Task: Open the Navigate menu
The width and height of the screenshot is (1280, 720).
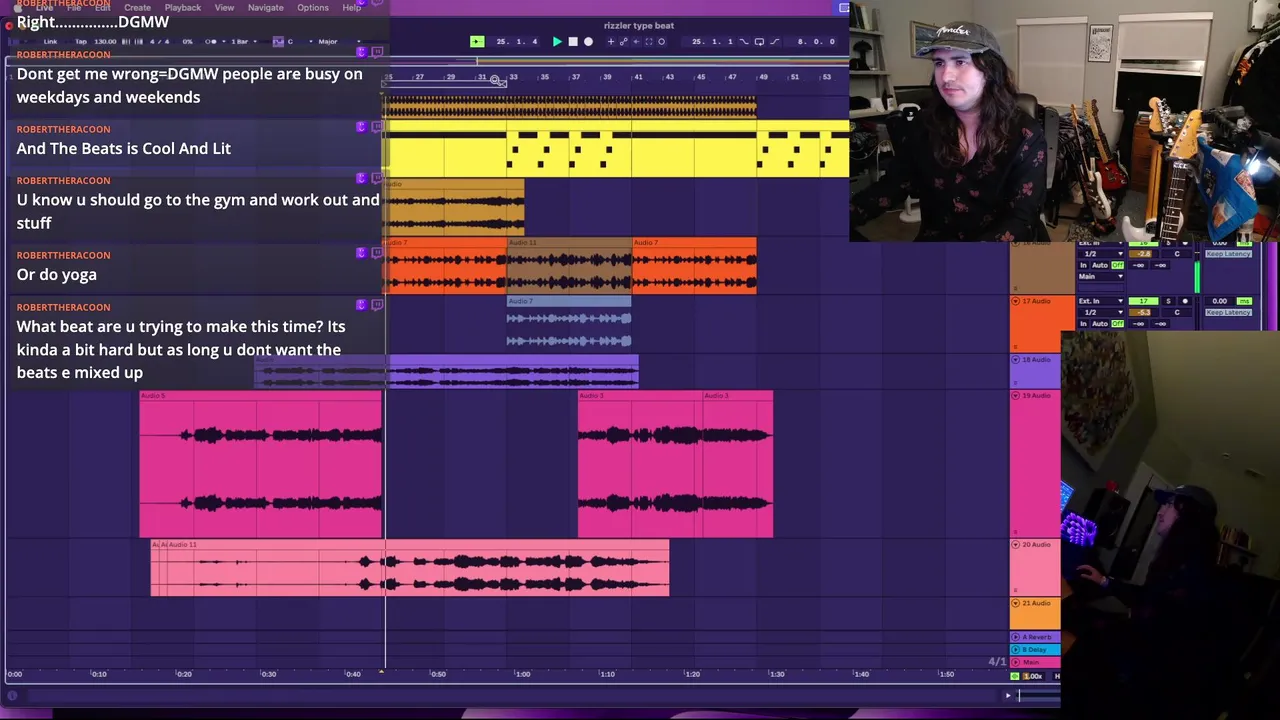Action: click(265, 8)
